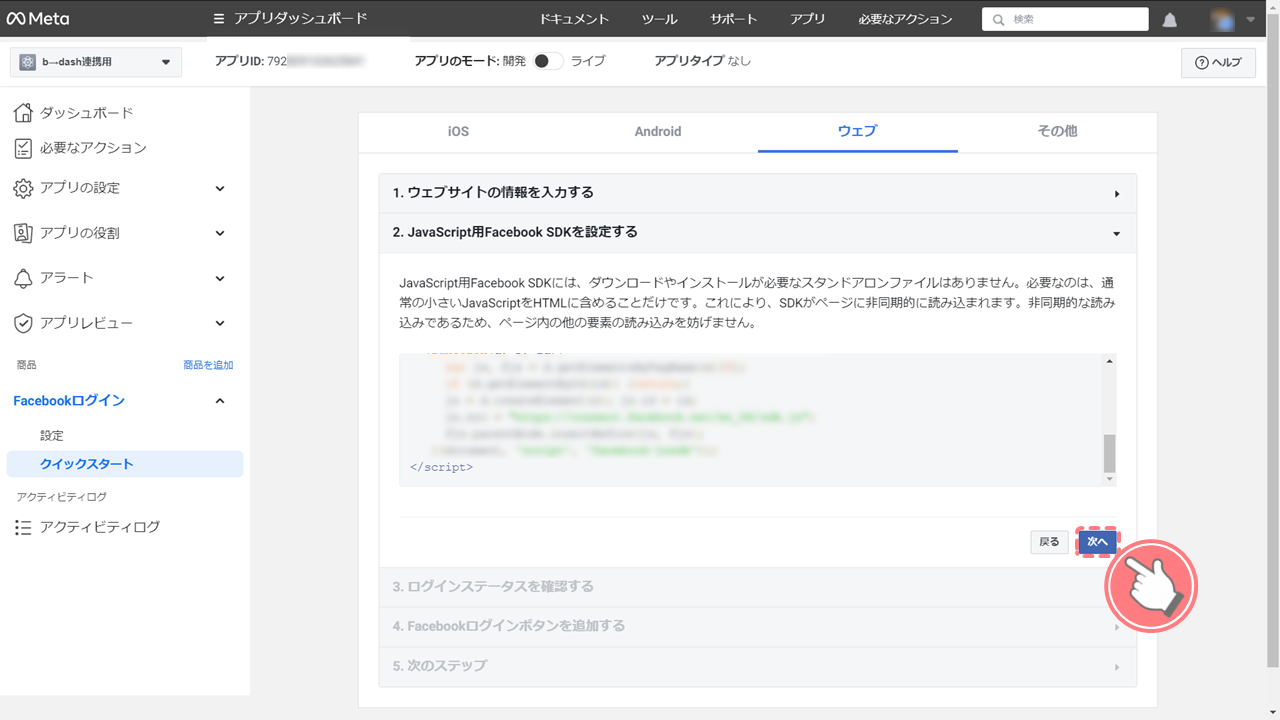The width and height of the screenshot is (1280, 720).
Task: Open the hamburger menu next to アプリダッシュボード
Action: (x=219, y=19)
